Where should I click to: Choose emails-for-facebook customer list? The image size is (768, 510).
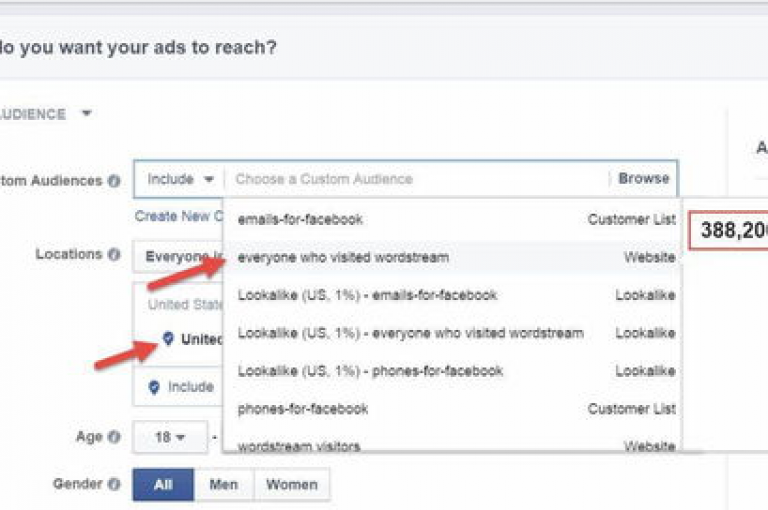coord(300,219)
